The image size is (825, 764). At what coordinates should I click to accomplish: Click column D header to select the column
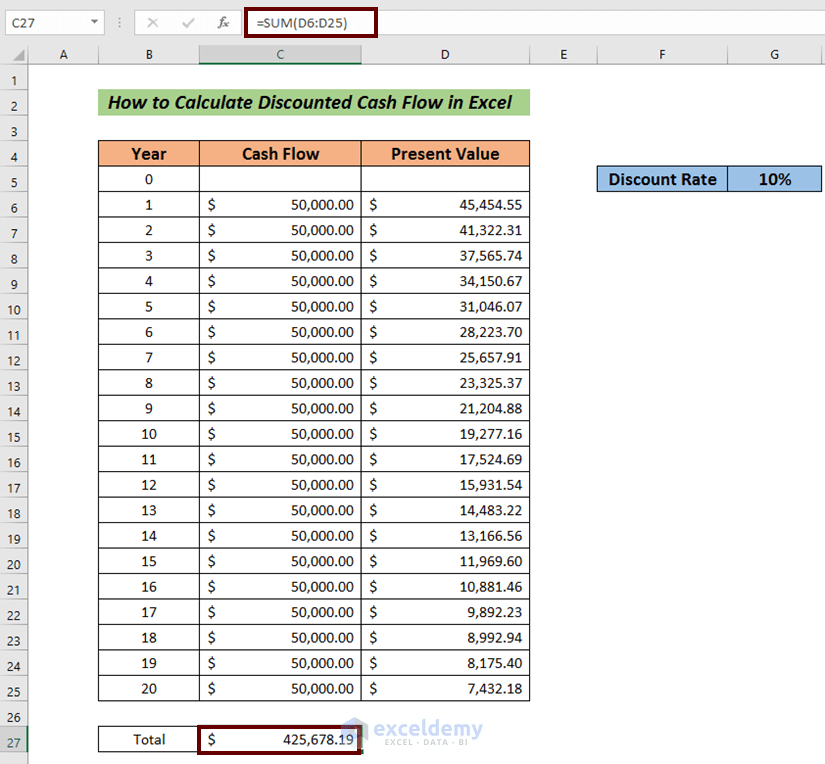pyautogui.click(x=445, y=54)
